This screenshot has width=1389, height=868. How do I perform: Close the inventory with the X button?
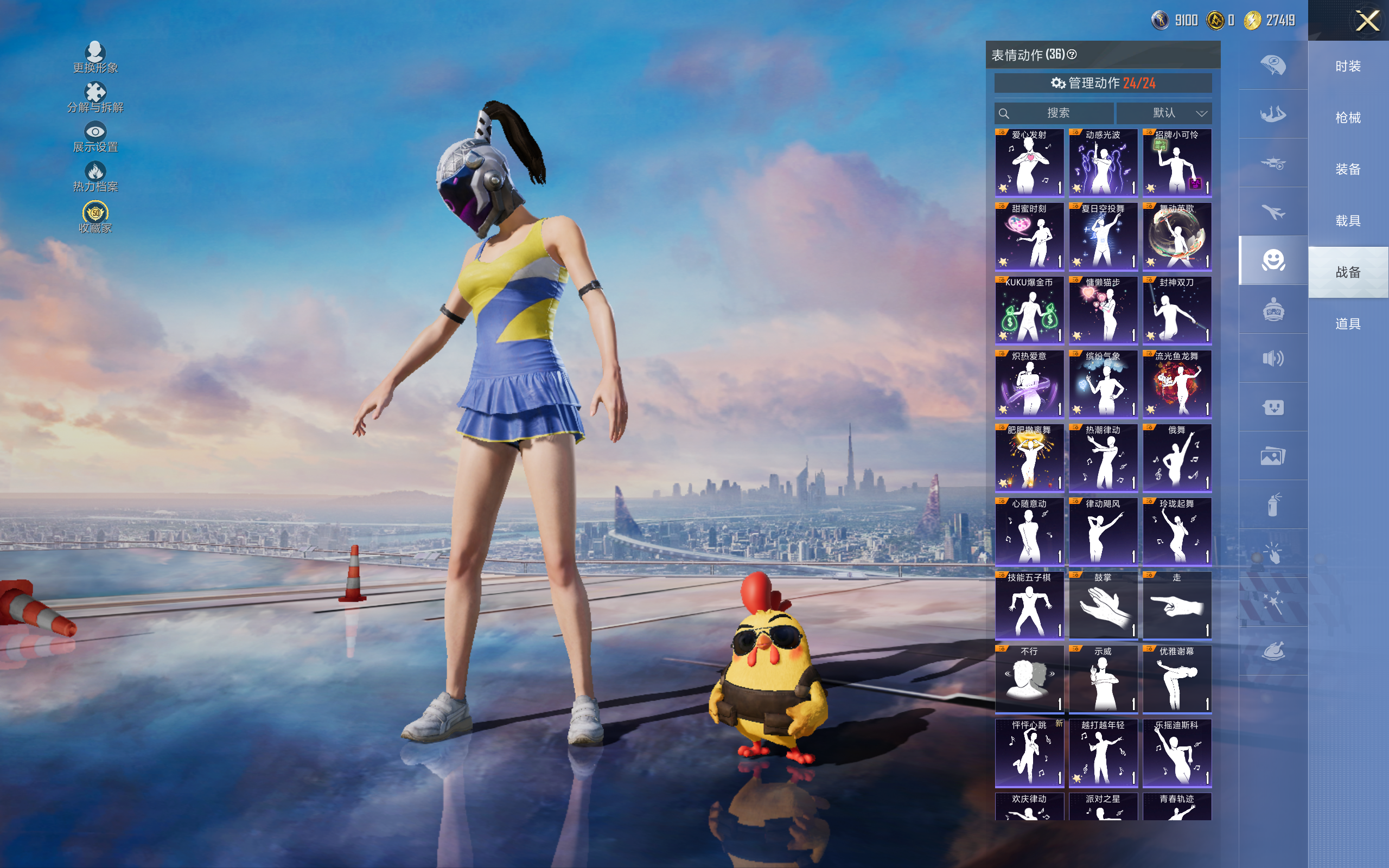(1367, 21)
